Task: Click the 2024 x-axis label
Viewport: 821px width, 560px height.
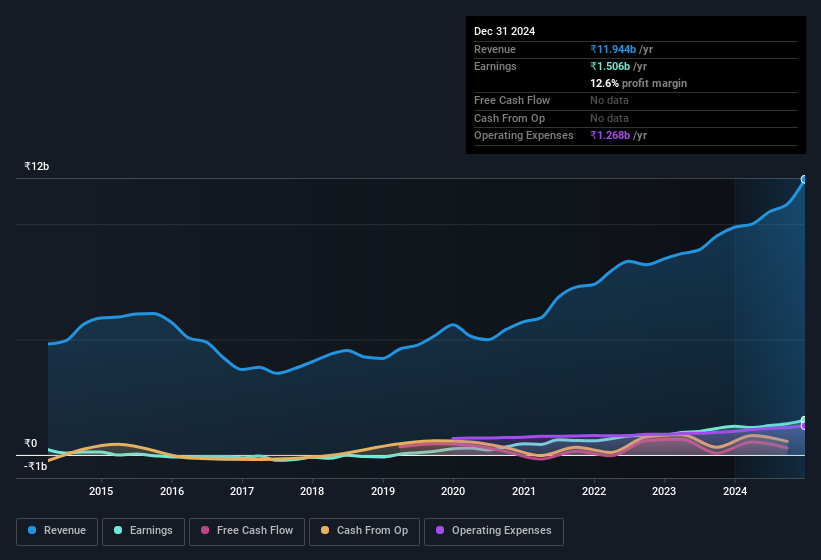Action: pyautogui.click(x=735, y=491)
